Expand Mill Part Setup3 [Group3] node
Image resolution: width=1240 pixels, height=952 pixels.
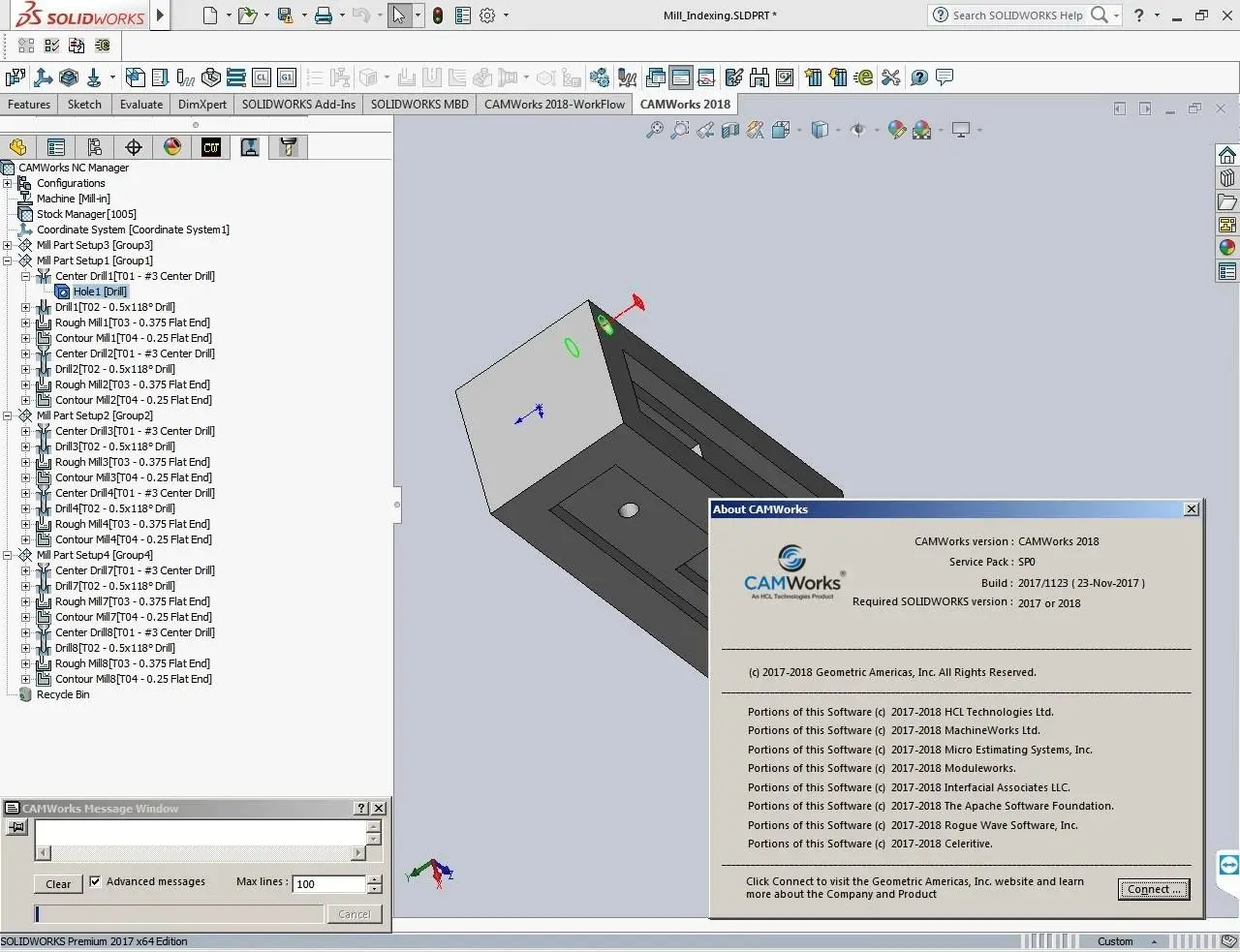click(8, 245)
